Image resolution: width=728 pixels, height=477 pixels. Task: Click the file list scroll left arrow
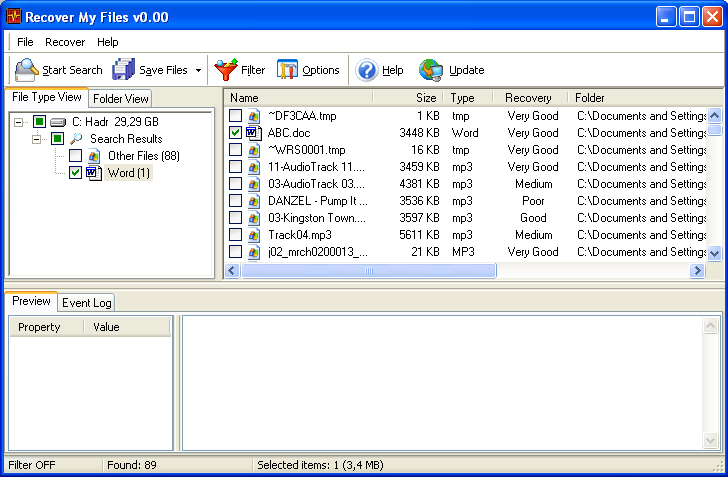pyautogui.click(x=233, y=270)
